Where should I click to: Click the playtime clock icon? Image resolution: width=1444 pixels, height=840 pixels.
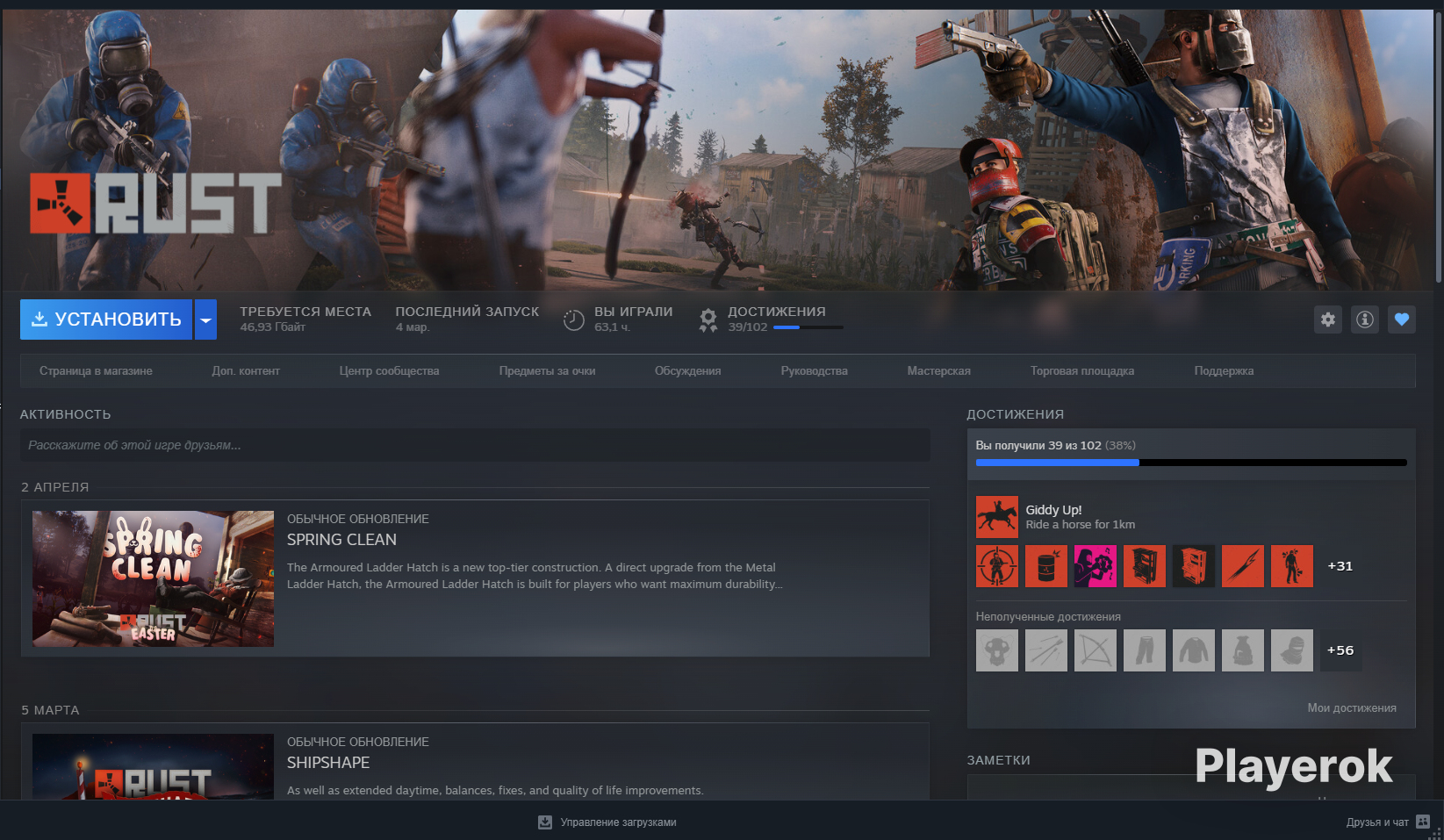[573, 320]
